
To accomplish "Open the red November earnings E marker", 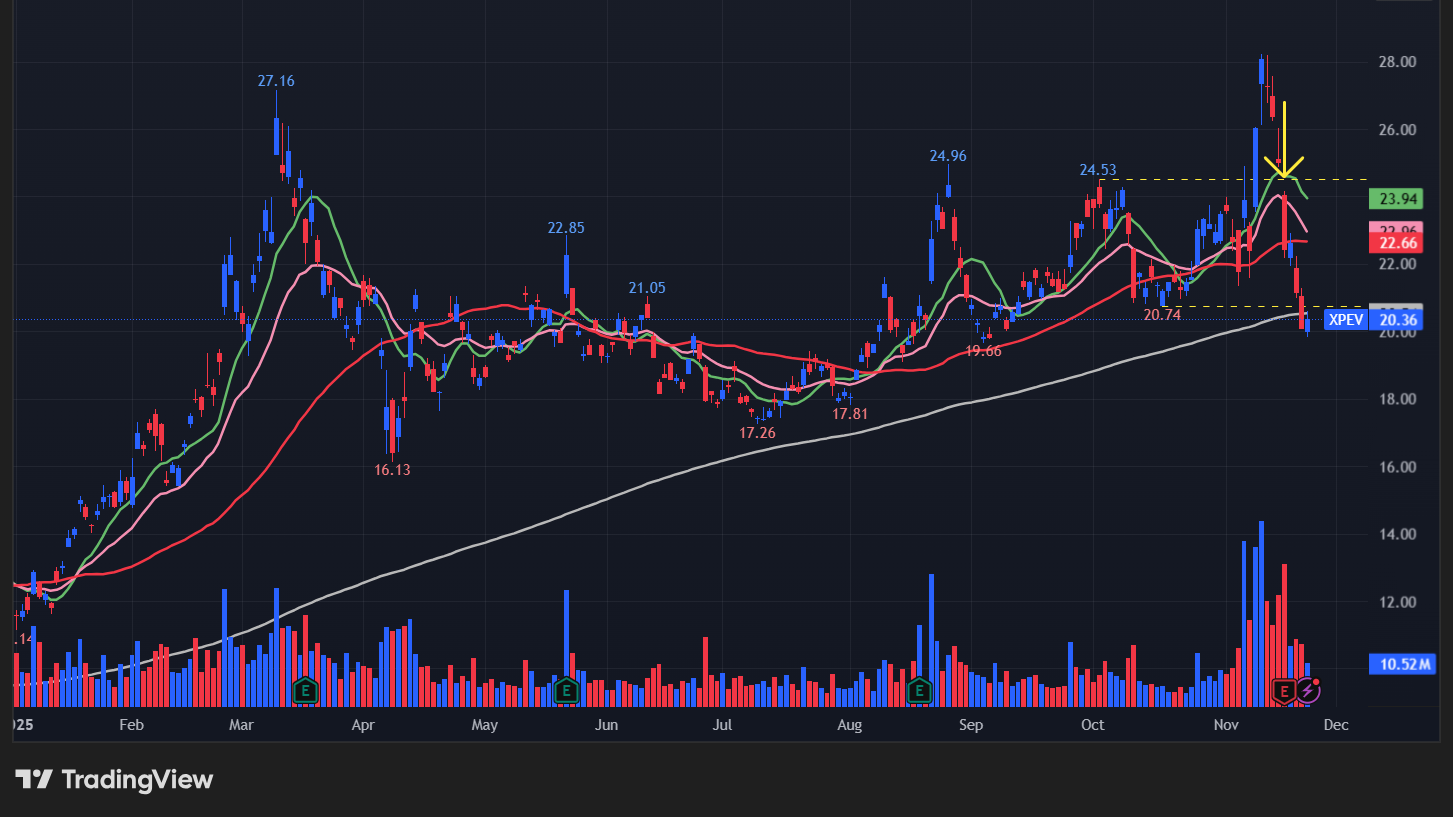I will [1284, 690].
